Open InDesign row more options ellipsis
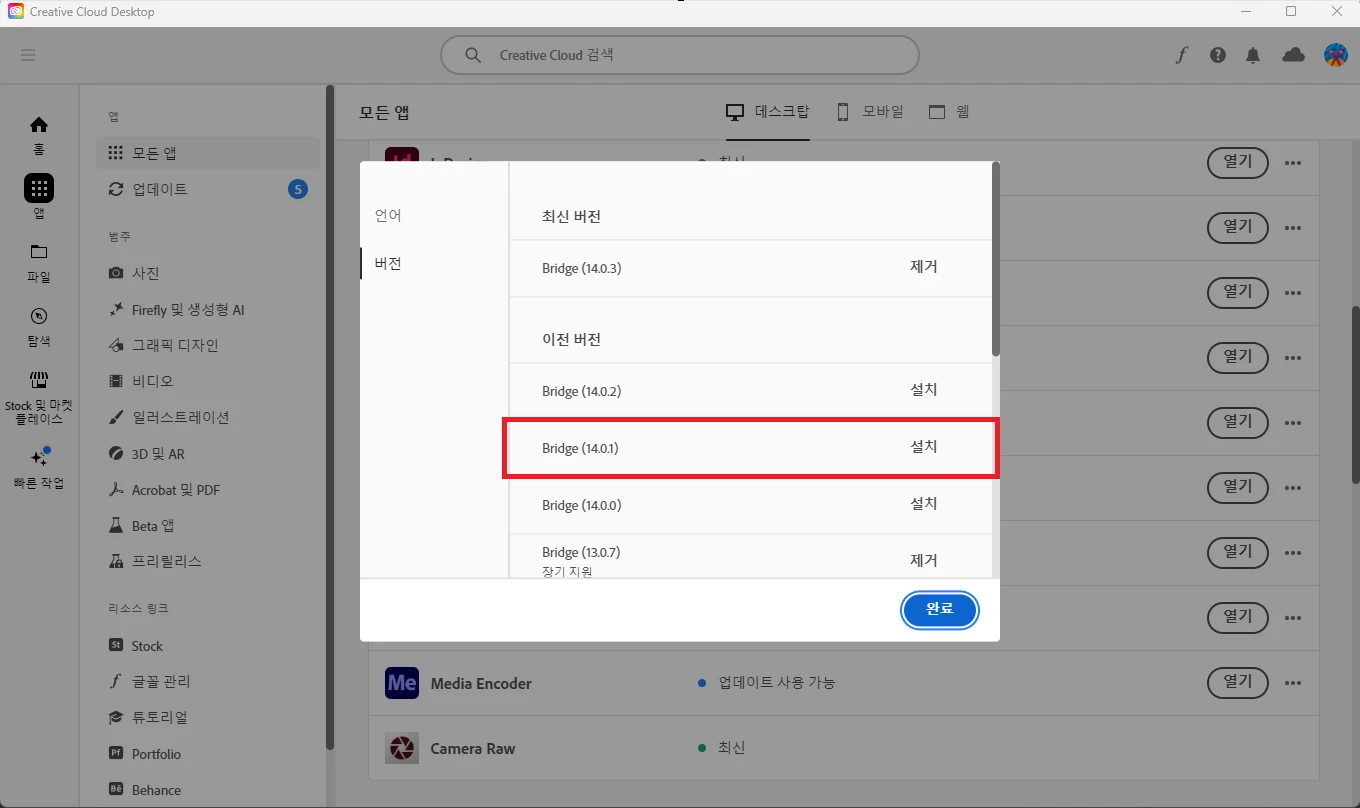The width and height of the screenshot is (1360, 808). (1293, 163)
